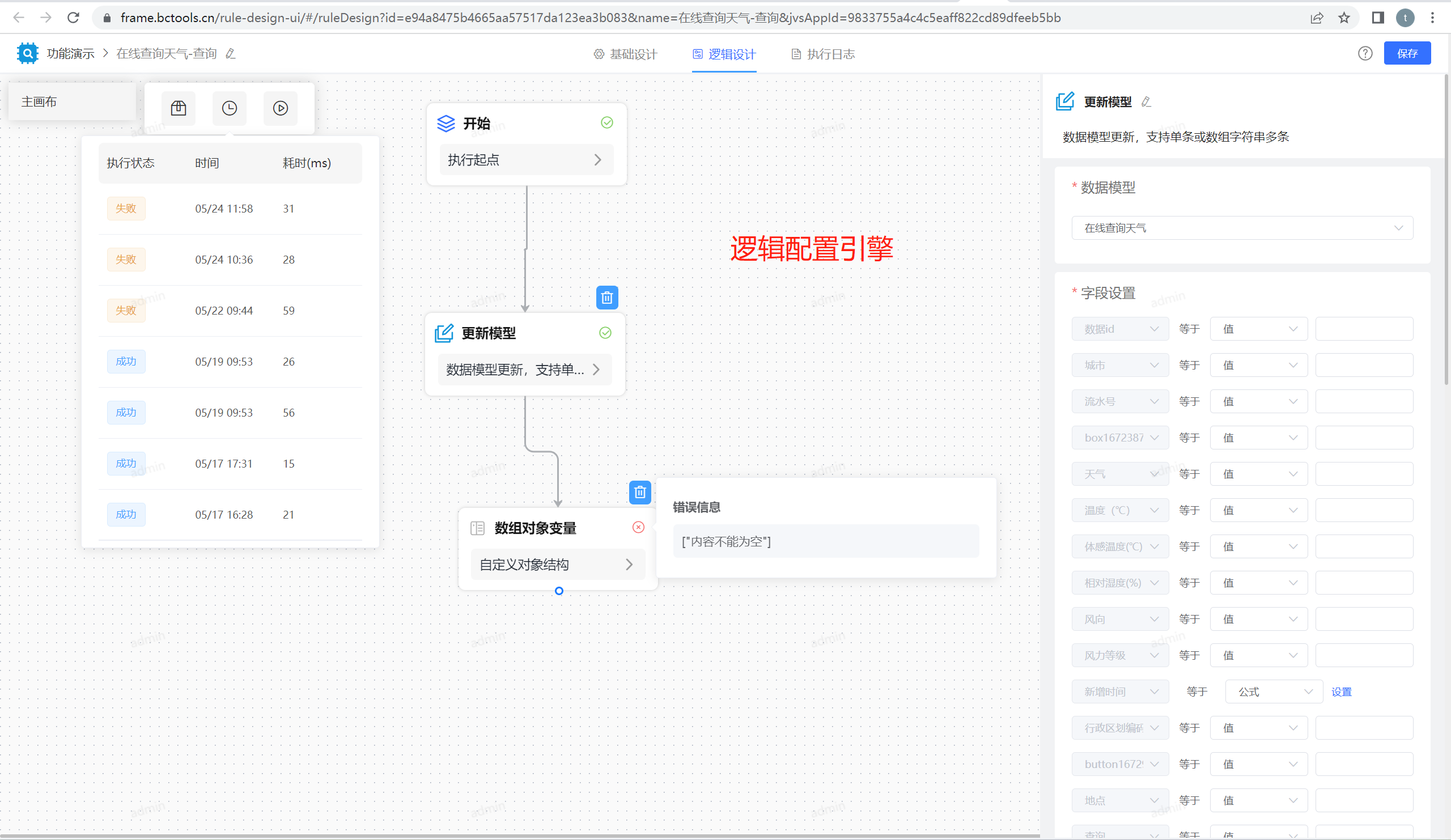
Task: Switch to 执行日志 tab
Action: (x=823, y=53)
